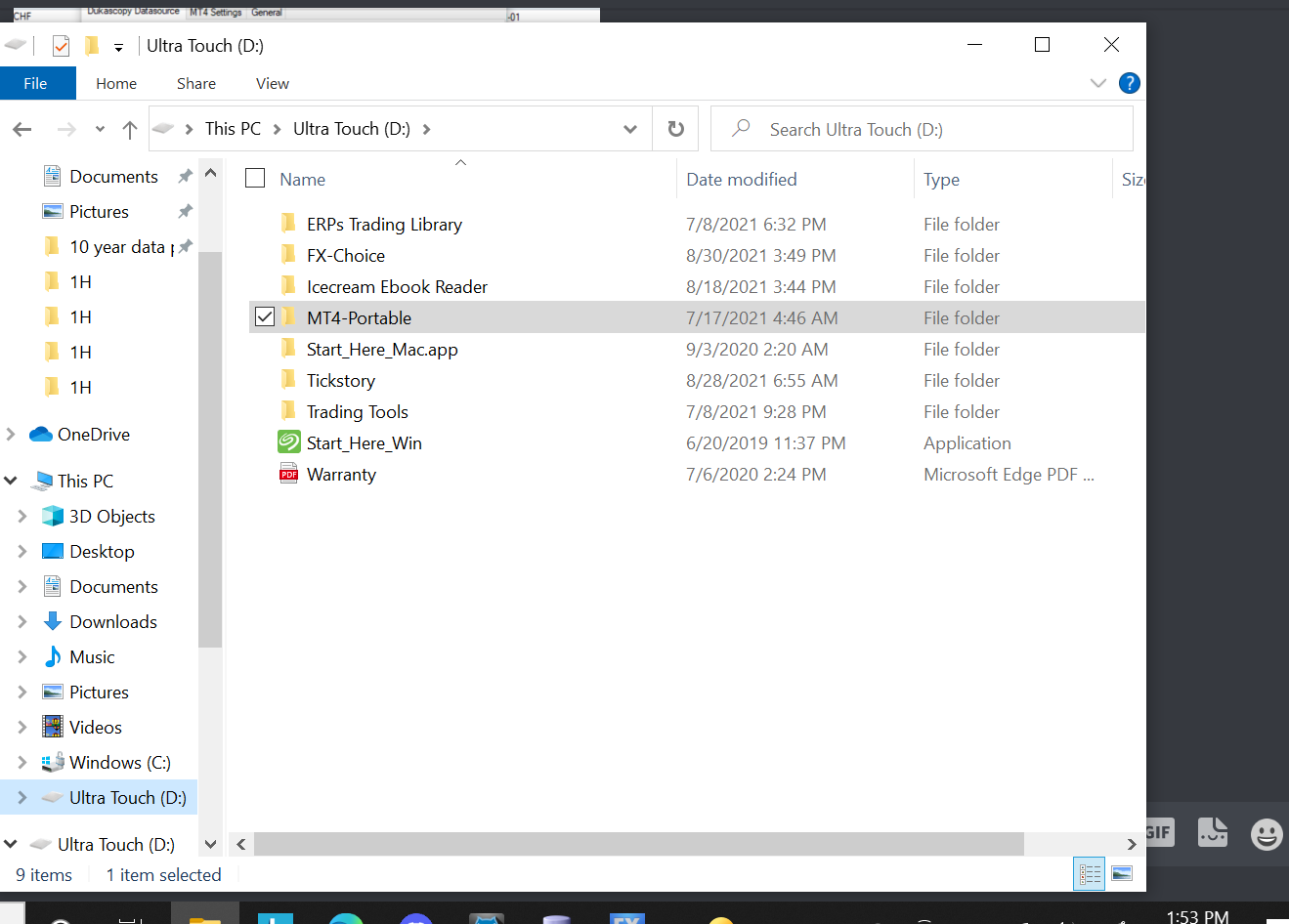Click the New folder quick-access icon
The width and height of the screenshot is (1289, 924).
92,46
